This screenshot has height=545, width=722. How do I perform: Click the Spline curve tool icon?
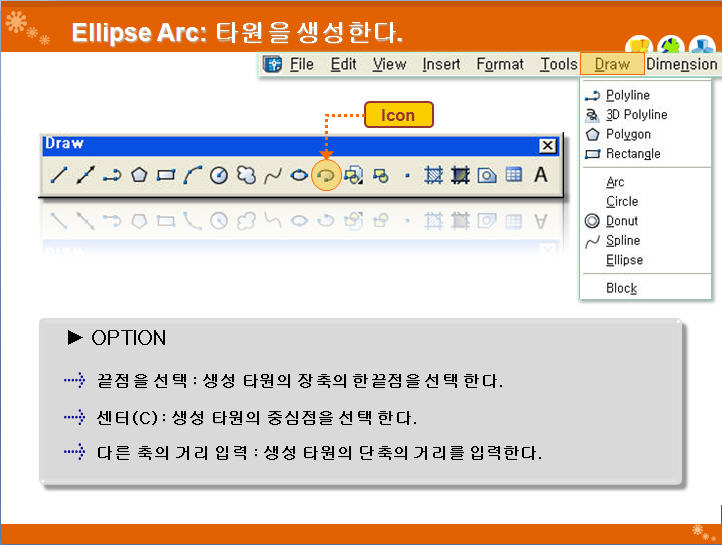pos(272,175)
